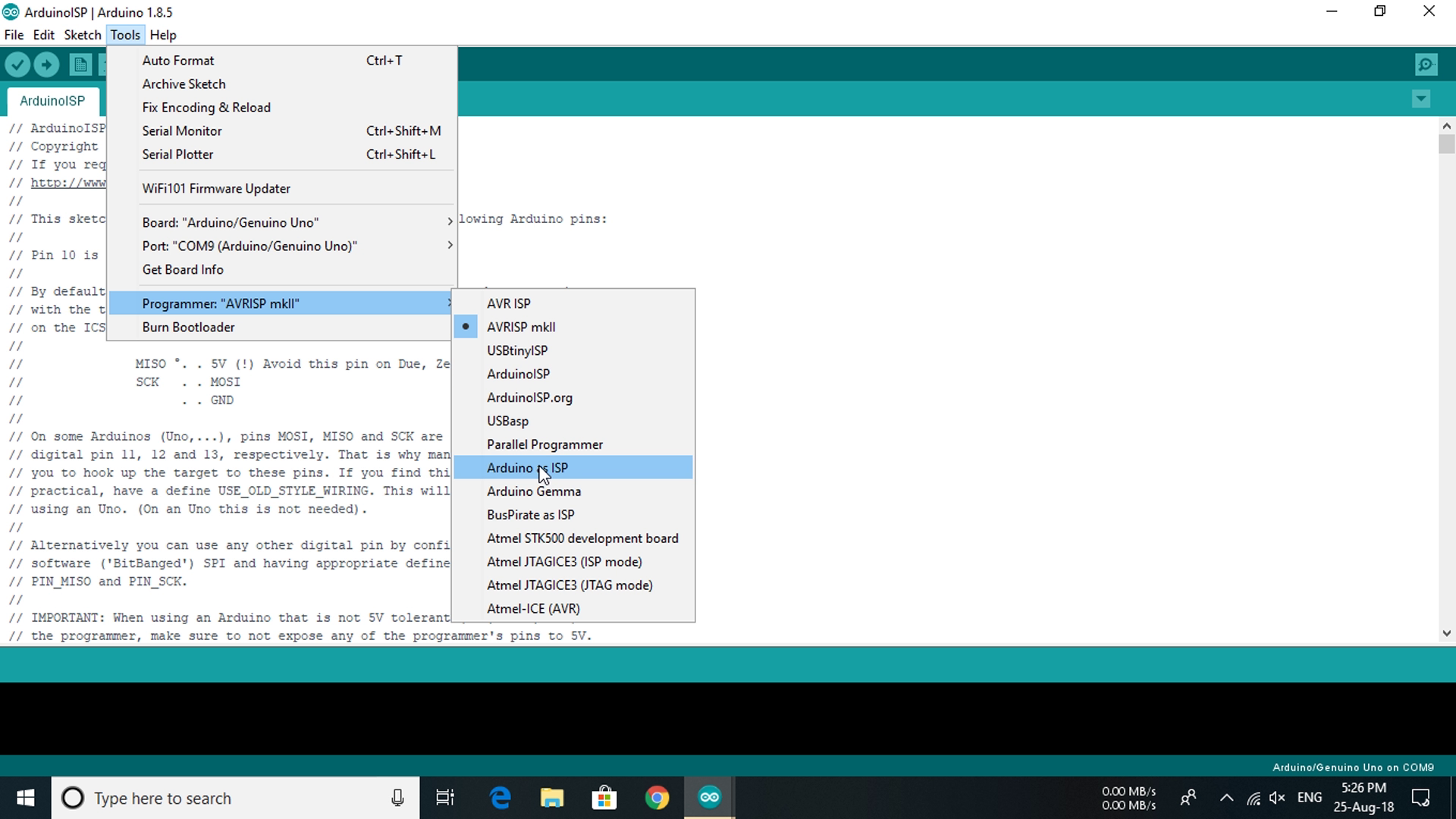The height and width of the screenshot is (819, 1456).
Task: Open Tools menu
Action: point(125,35)
